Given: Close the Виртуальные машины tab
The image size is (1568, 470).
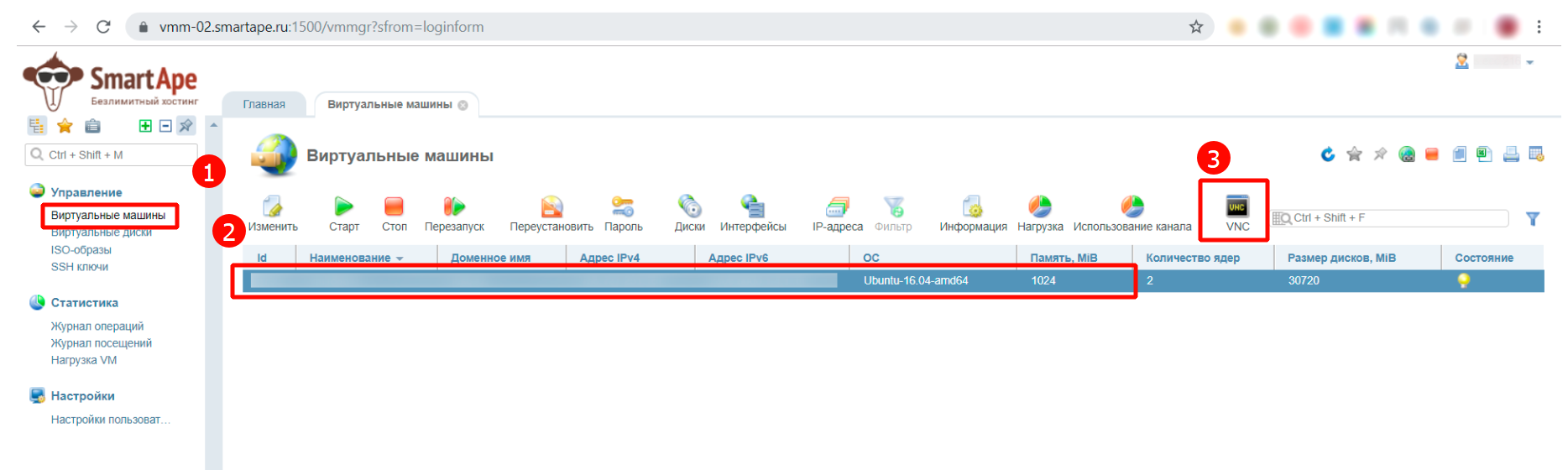Looking at the screenshot, I should click(463, 105).
